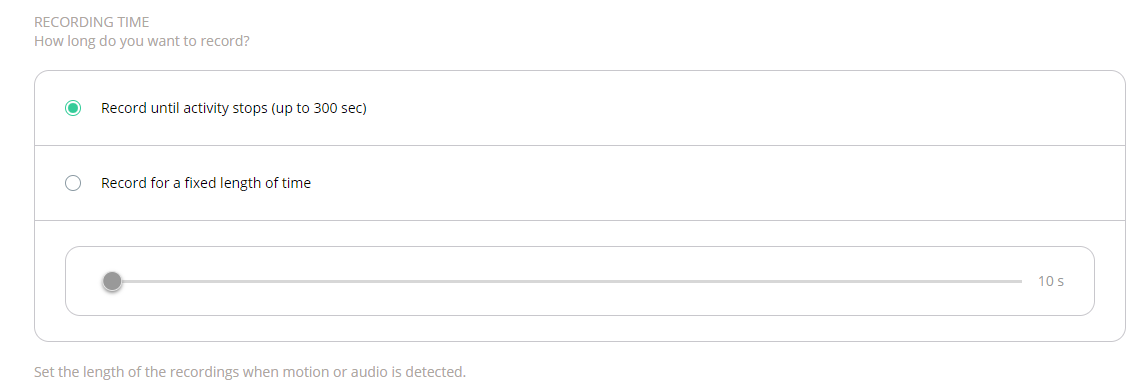Click the rounded slider container box's left padding
The width and height of the screenshot is (1146, 384).
(x=84, y=281)
